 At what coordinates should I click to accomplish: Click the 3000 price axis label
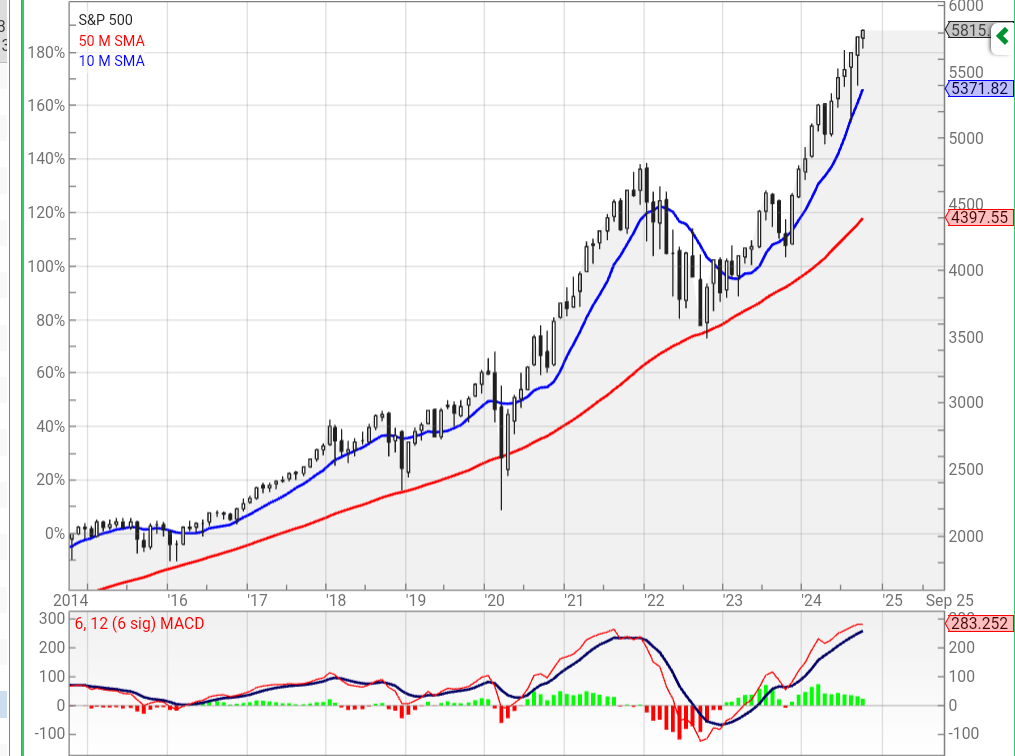966,402
